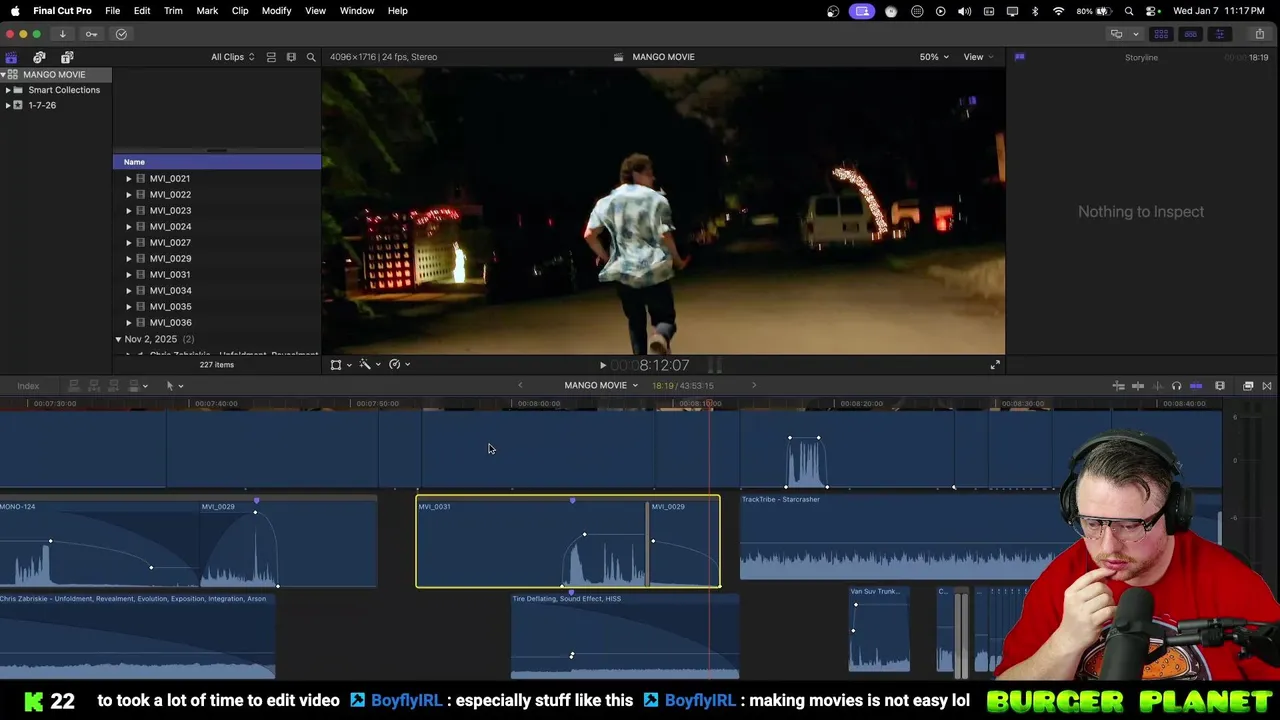
Task: Expand the 1-7-26 event
Action: tap(8, 105)
